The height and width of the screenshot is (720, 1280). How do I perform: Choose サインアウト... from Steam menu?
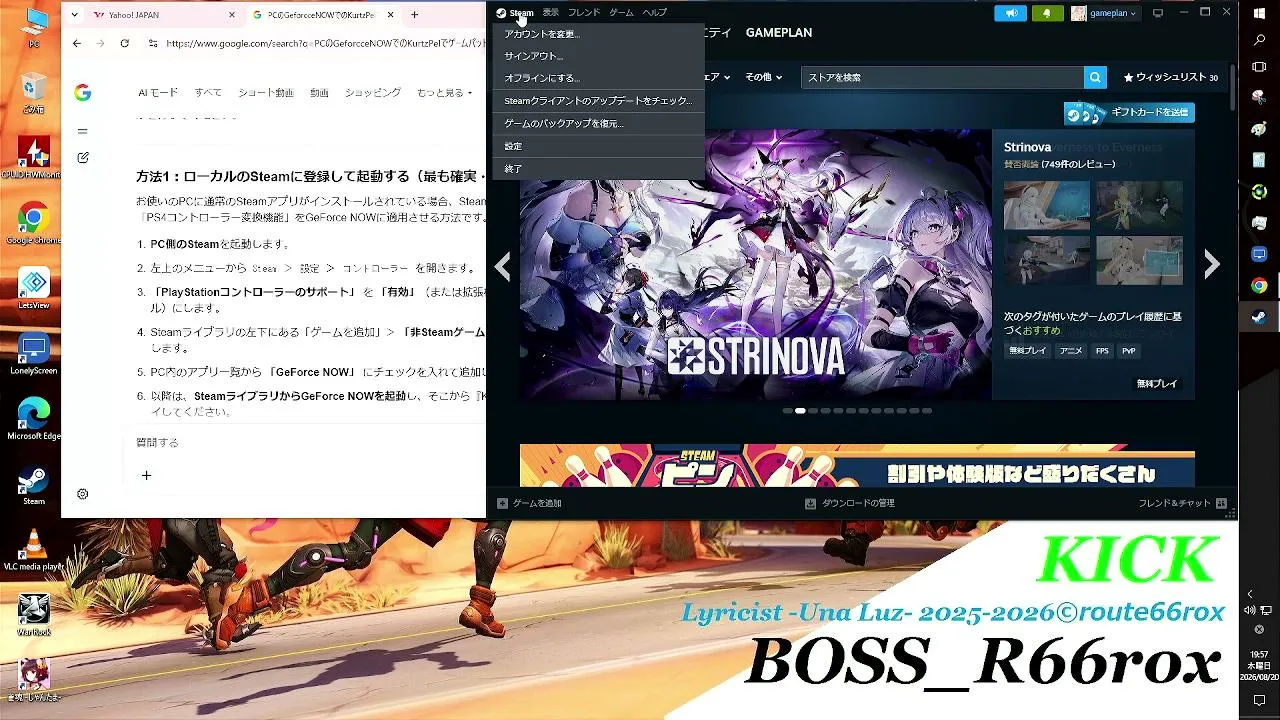(599, 56)
